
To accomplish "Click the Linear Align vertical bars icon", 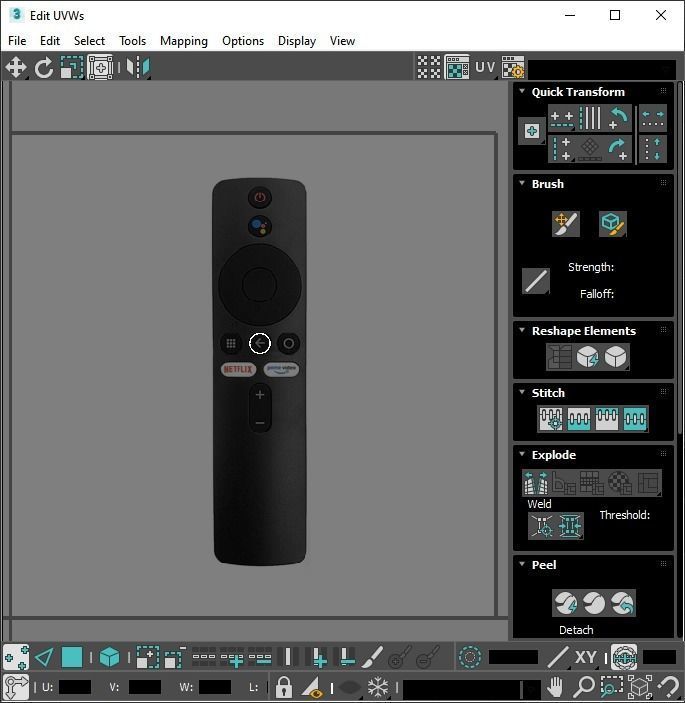I will 590,118.
